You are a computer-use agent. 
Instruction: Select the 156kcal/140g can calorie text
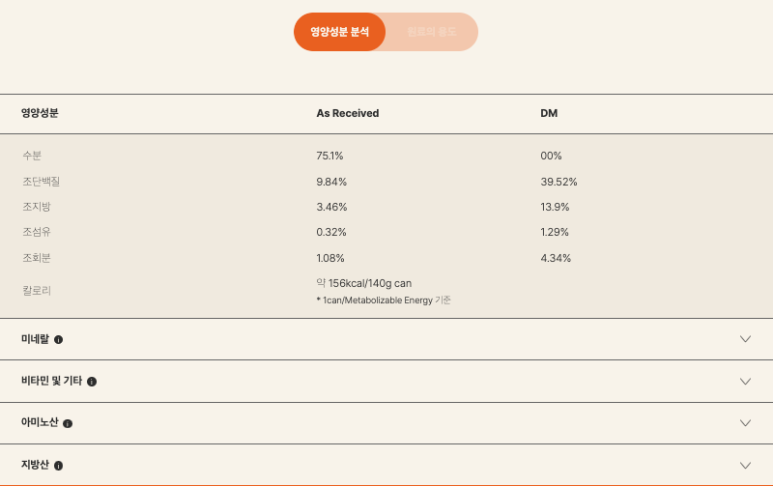click(370, 283)
